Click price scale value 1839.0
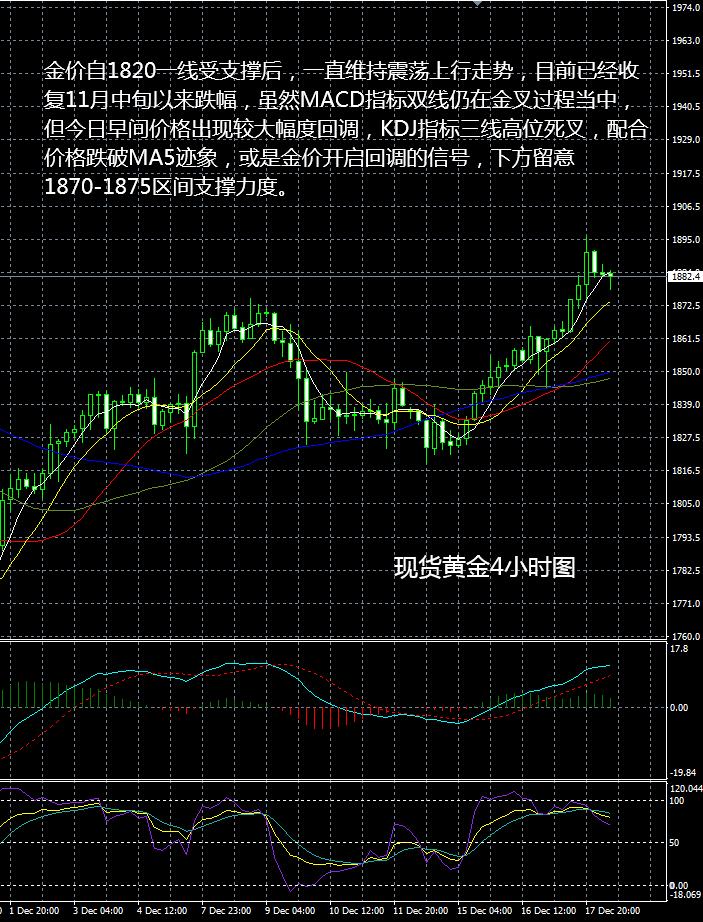Viewport: 703px width, 922px height. click(686, 405)
